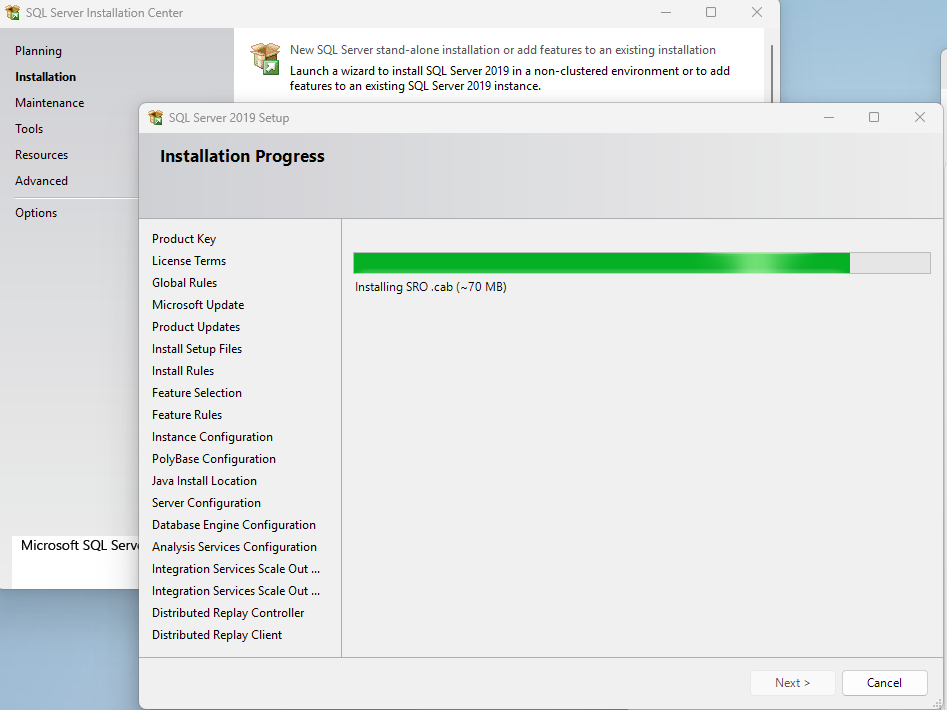
Task: Click 'Installing SRO .cab (~70 MB)' status text
Action: (x=431, y=287)
